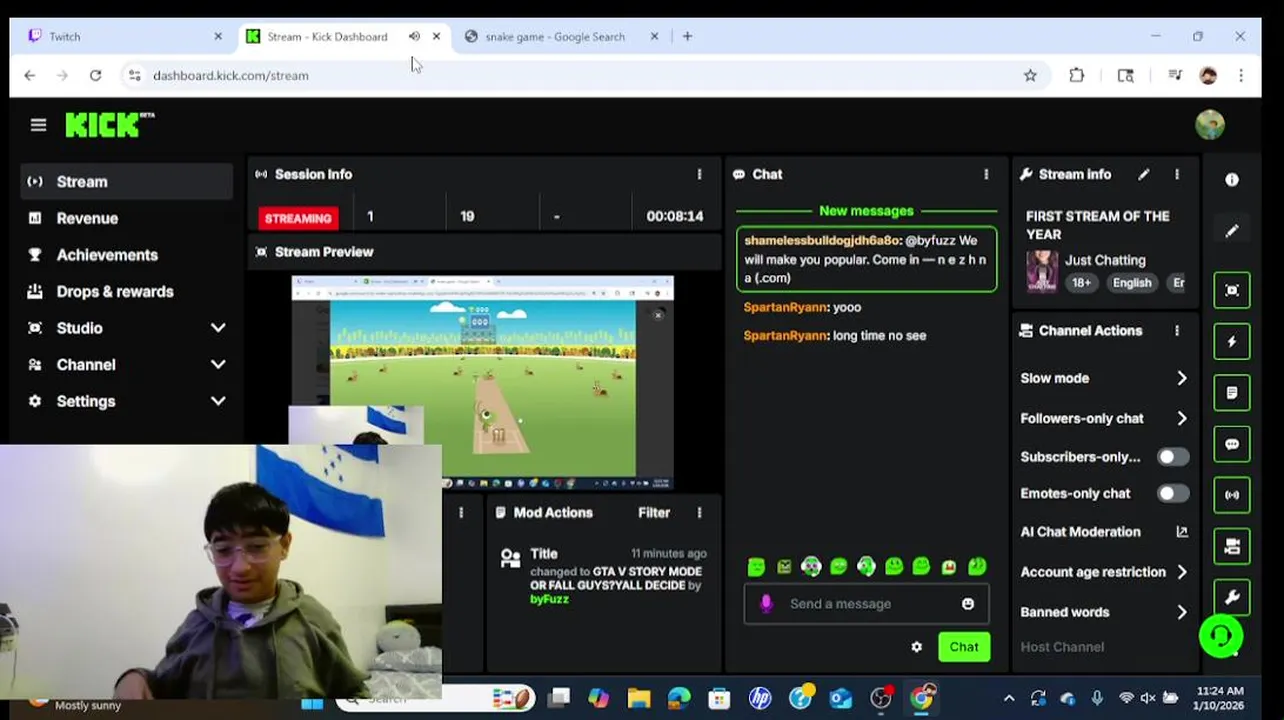This screenshot has height=720, width=1284.
Task: Open emoji picker in message box
Action: coord(968,604)
